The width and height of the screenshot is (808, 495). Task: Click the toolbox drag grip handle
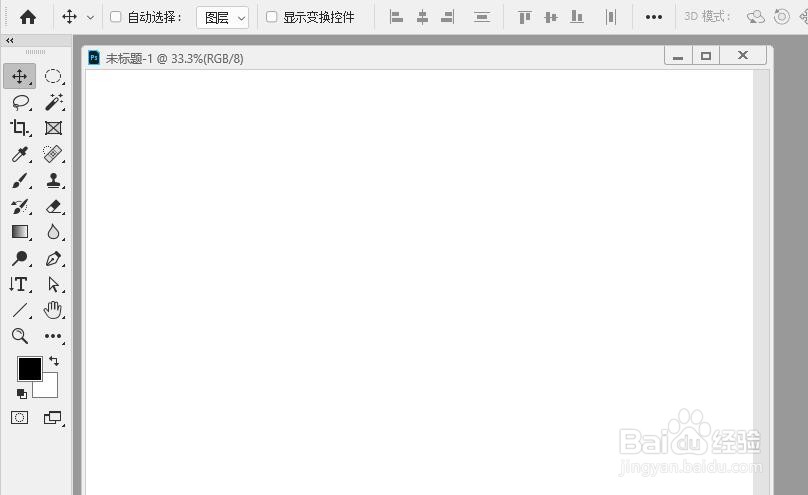pyautogui.click(x=36, y=52)
